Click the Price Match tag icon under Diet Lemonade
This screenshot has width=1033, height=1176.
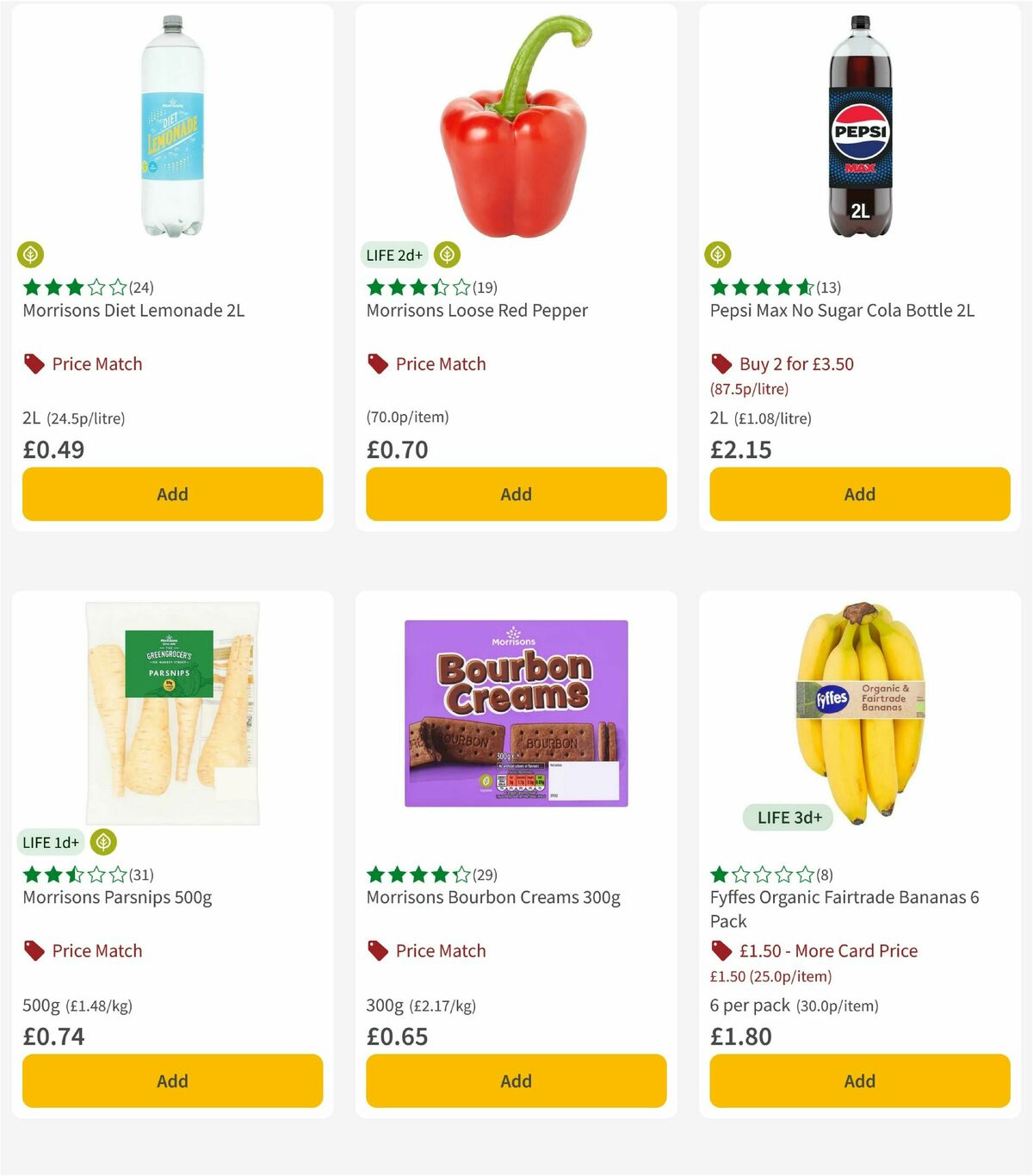[34, 363]
